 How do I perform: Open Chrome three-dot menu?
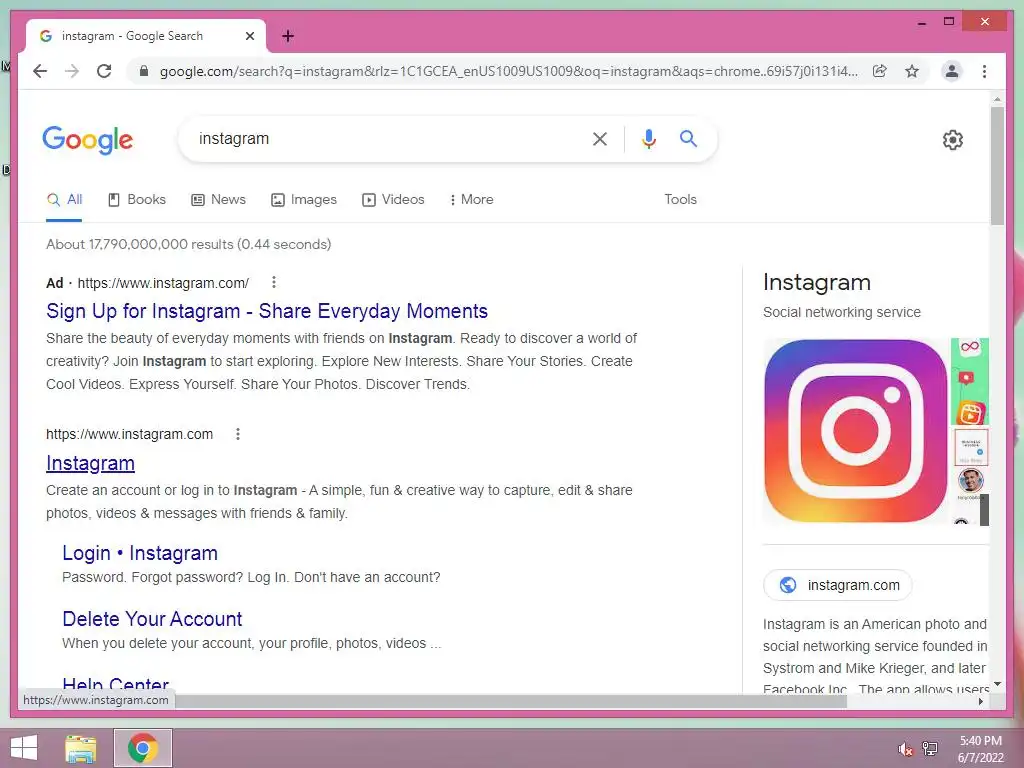984,71
